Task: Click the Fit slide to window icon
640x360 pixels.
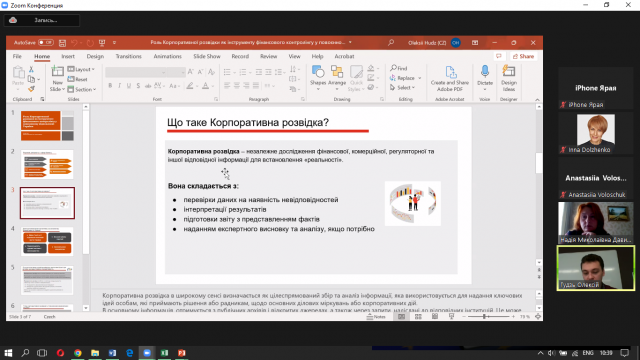Action: (538, 317)
